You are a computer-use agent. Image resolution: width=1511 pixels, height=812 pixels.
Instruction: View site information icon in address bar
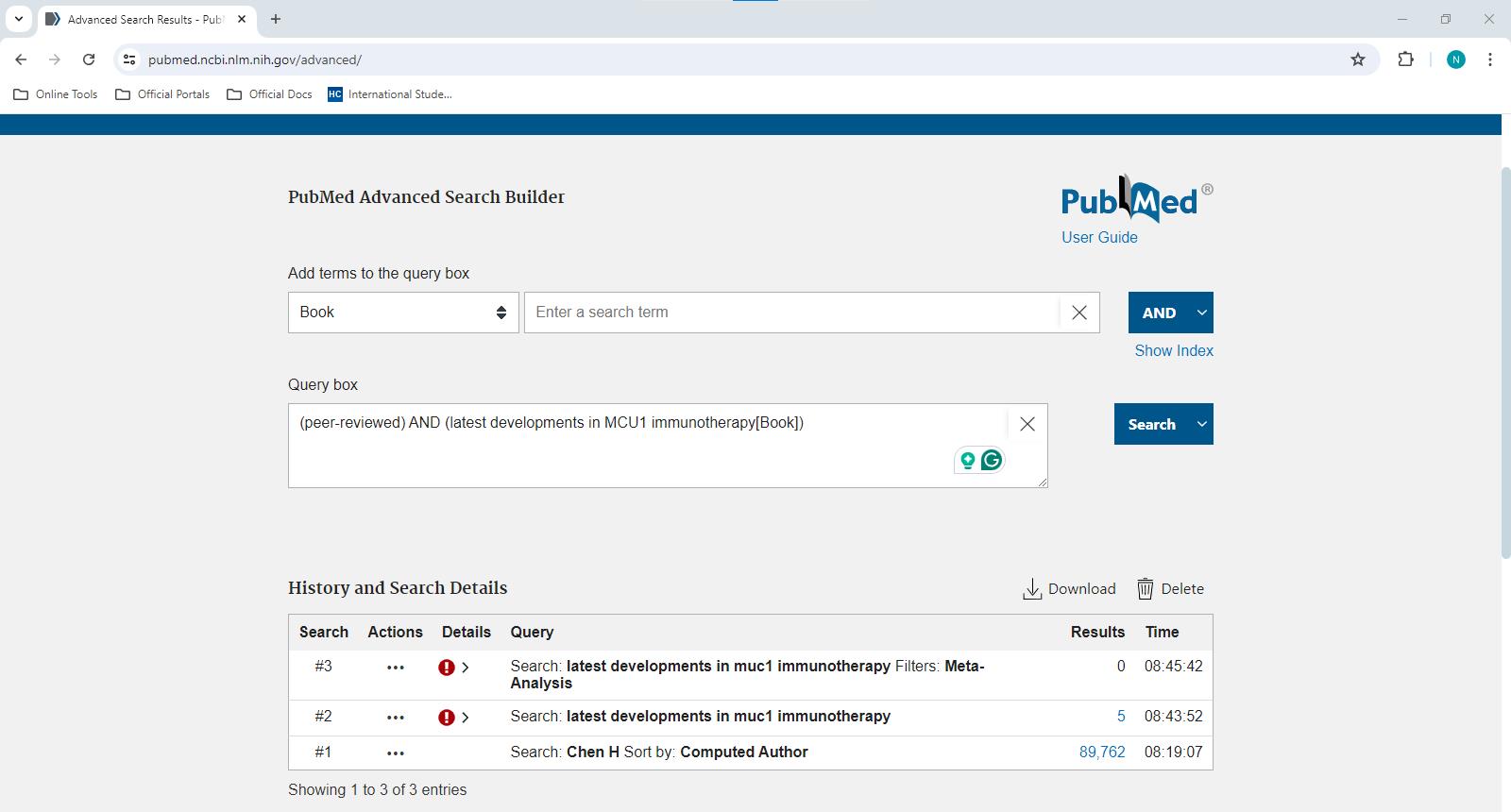(x=129, y=59)
